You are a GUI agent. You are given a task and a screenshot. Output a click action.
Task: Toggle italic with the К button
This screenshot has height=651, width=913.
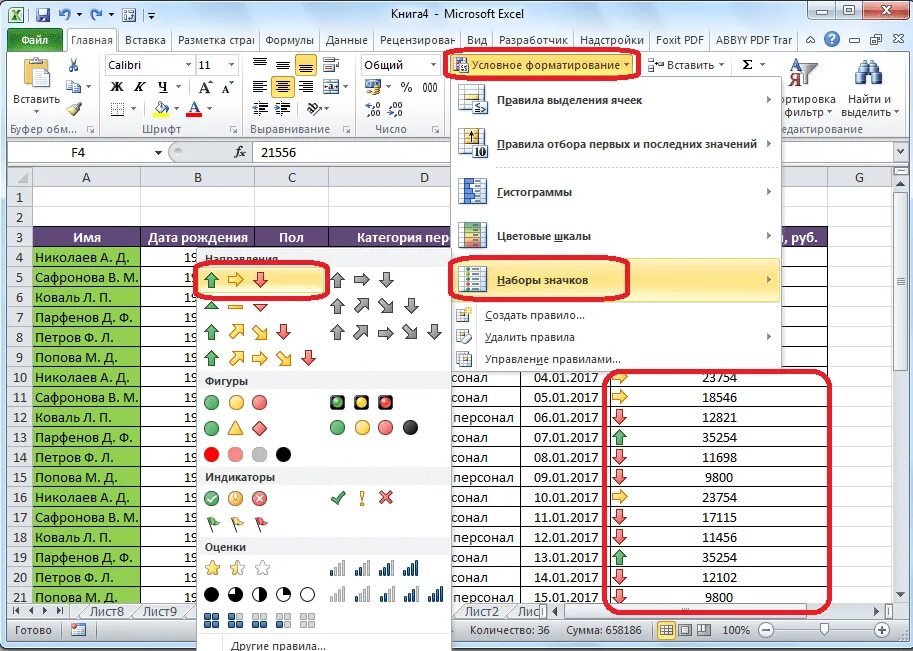(140, 87)
